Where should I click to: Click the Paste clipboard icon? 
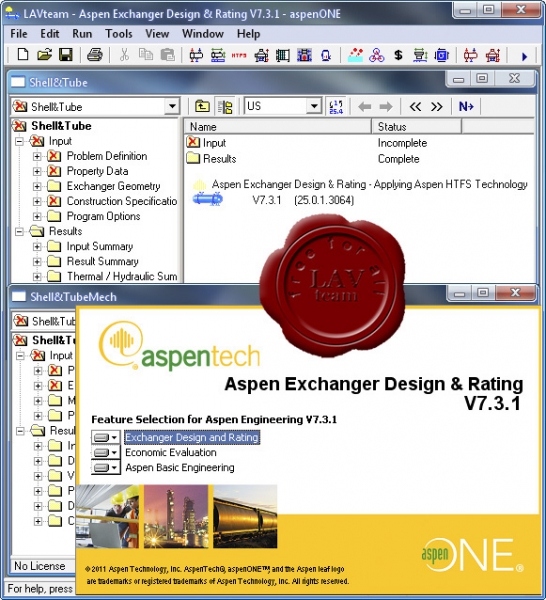click(x=168, y=55)
